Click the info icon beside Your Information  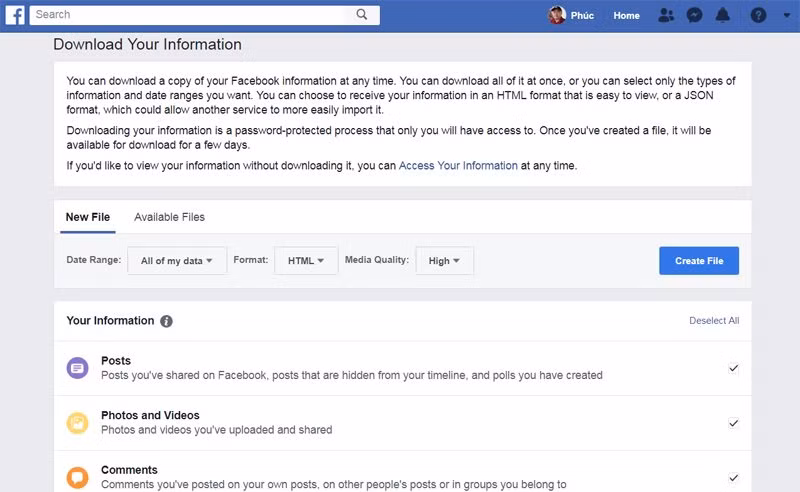(x=166, y=321)
